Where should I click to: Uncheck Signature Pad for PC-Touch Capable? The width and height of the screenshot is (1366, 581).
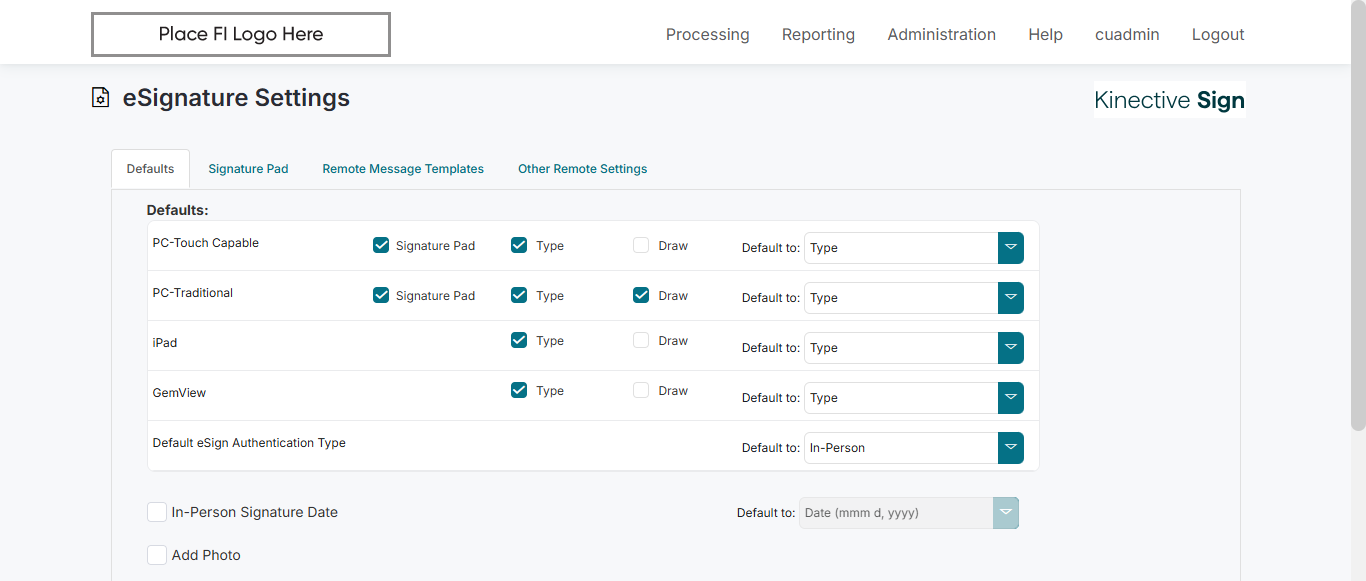(x=381, y=245)
